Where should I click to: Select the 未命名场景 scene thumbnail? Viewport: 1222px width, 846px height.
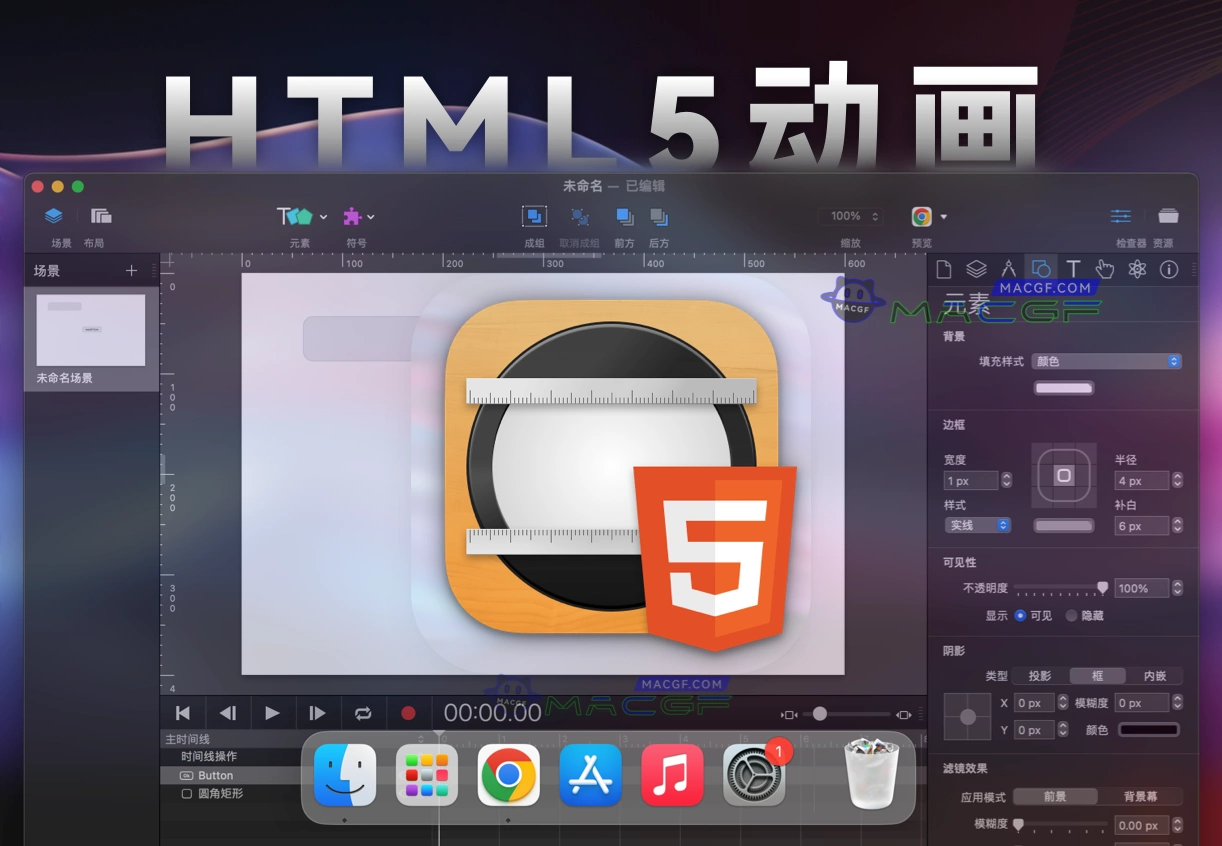coord(91,330)
